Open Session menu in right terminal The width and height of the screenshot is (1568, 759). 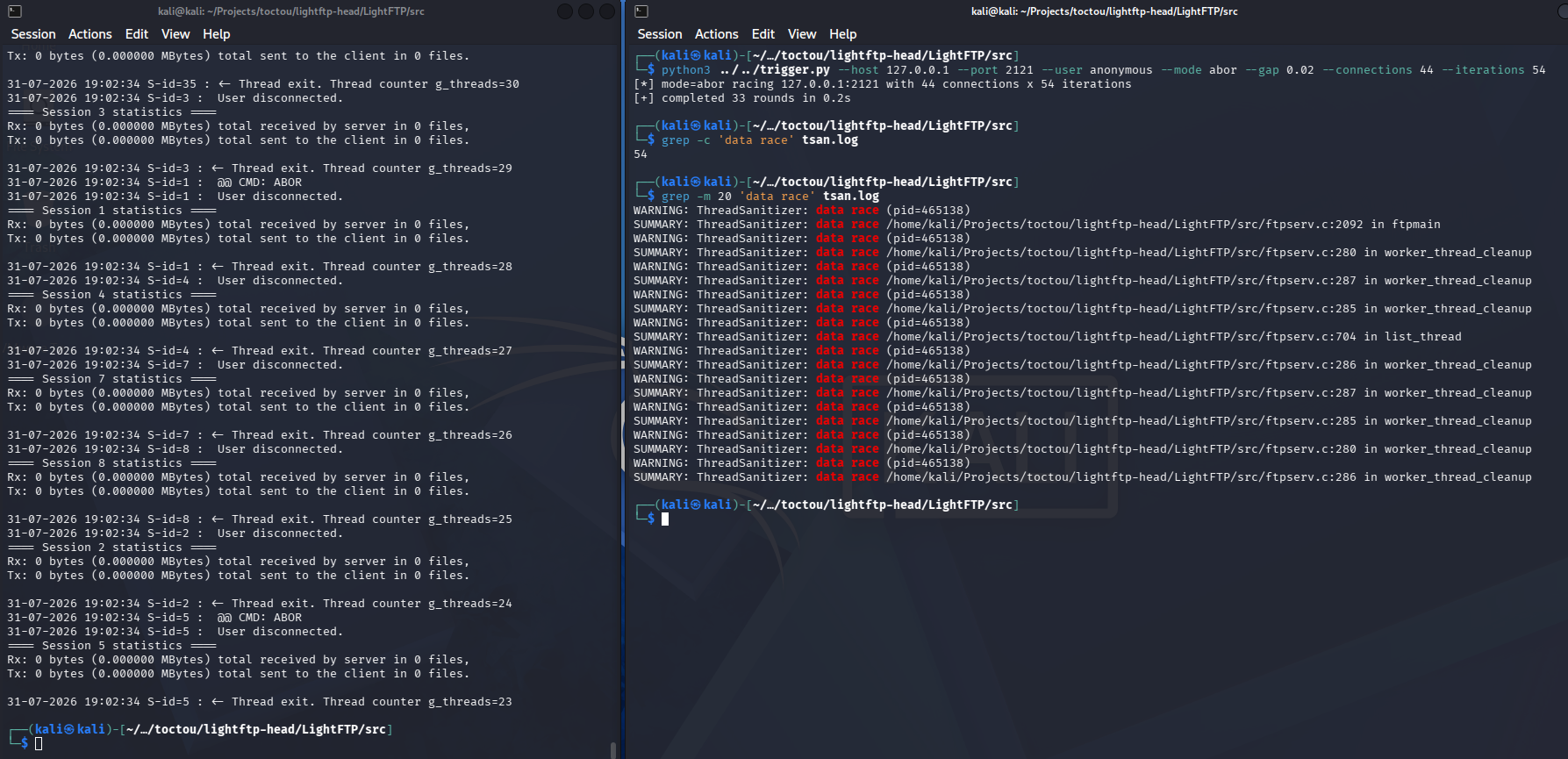click(x=660, y=34)
